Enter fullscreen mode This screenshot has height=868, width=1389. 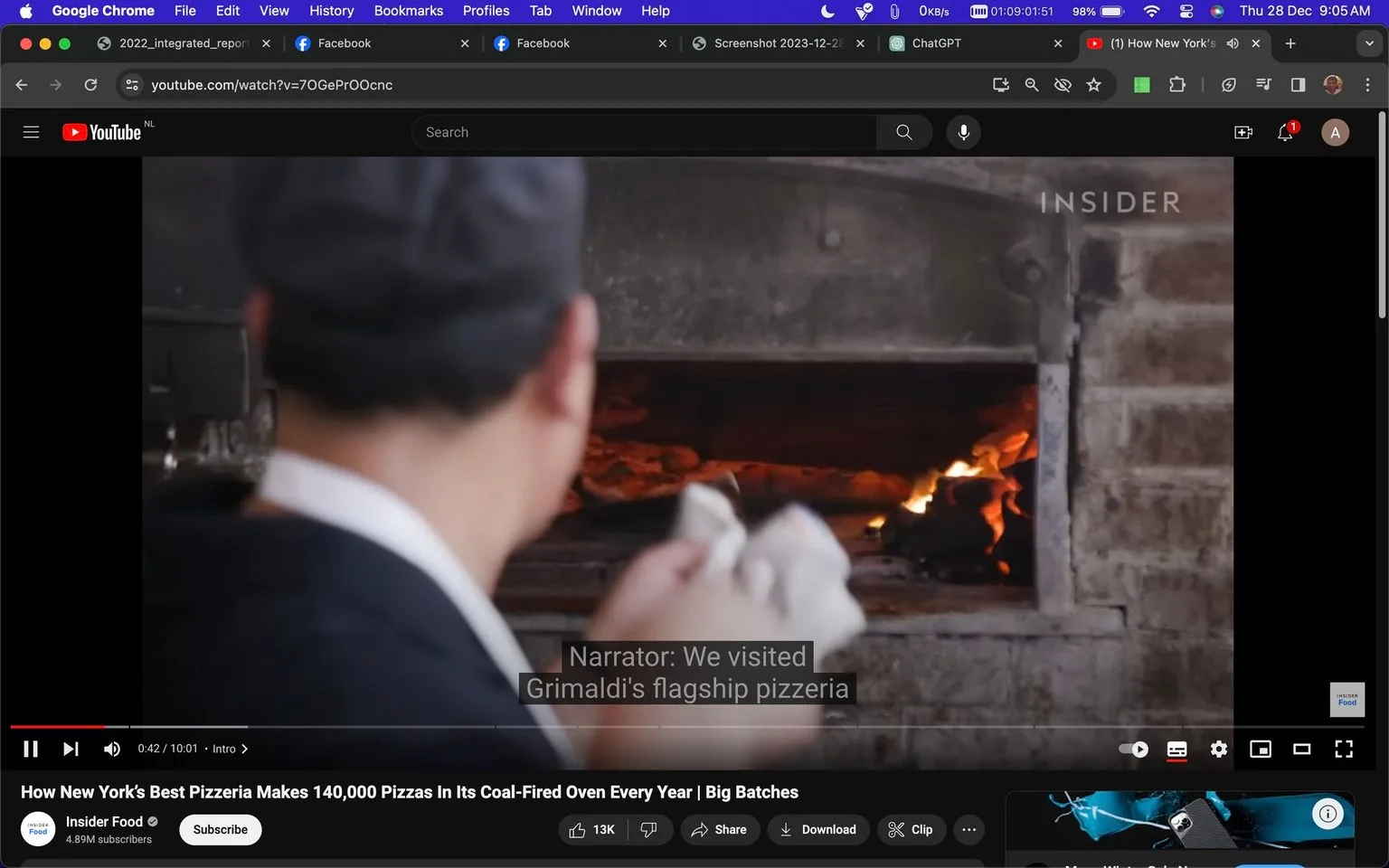tap(1344, 749)
